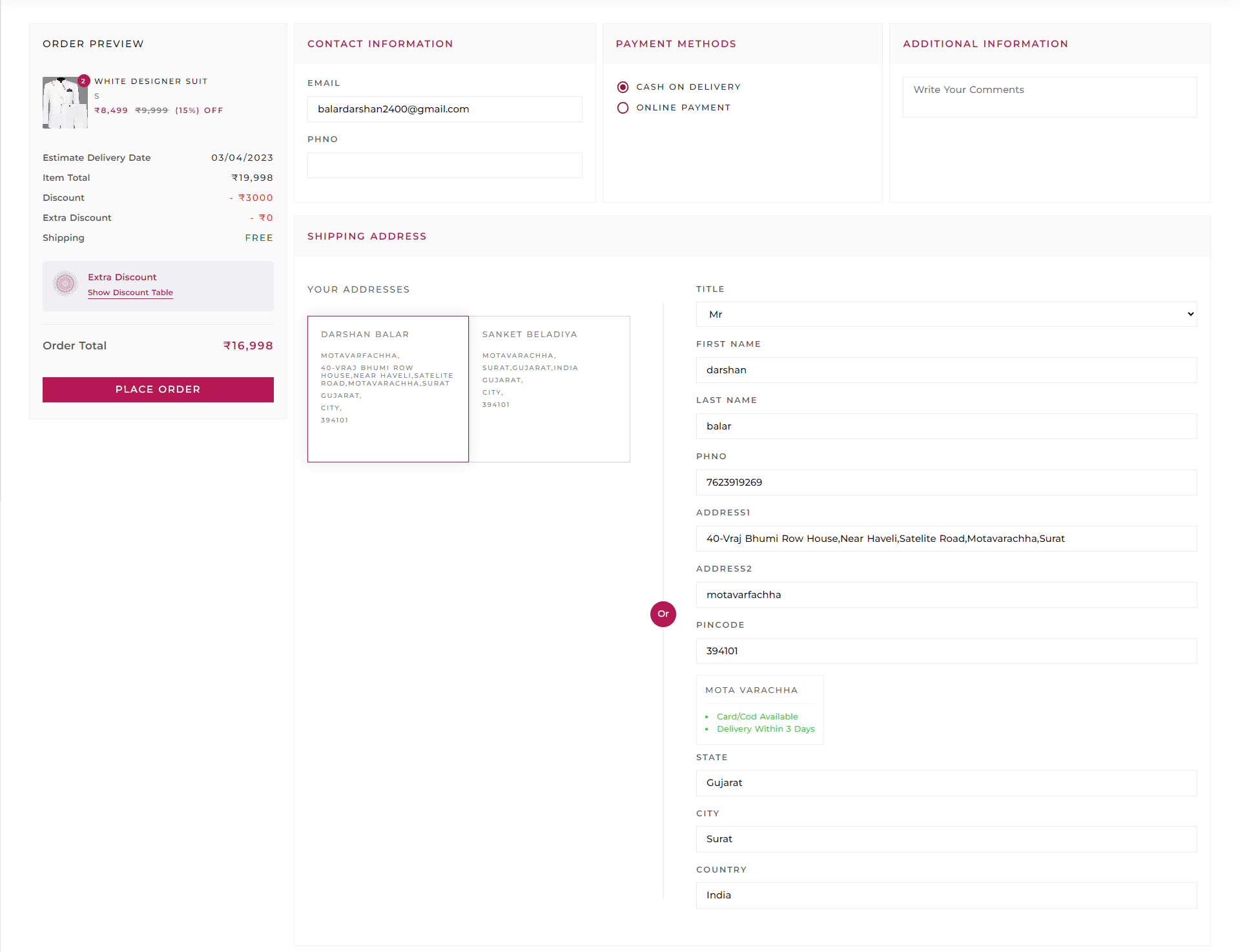Click the Item Total value ₹19,998
The image size is (1240, 952).
pos(253,178)
